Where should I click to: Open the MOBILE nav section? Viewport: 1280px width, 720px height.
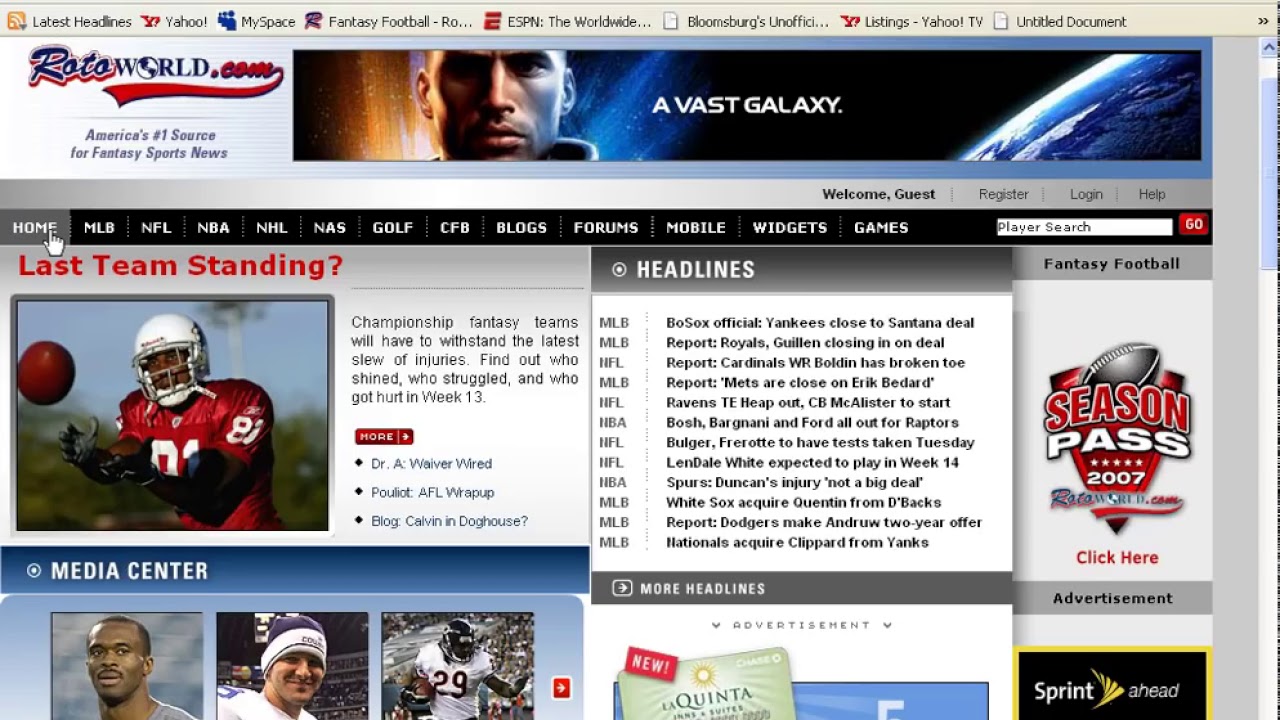click(x=696, y=227)
